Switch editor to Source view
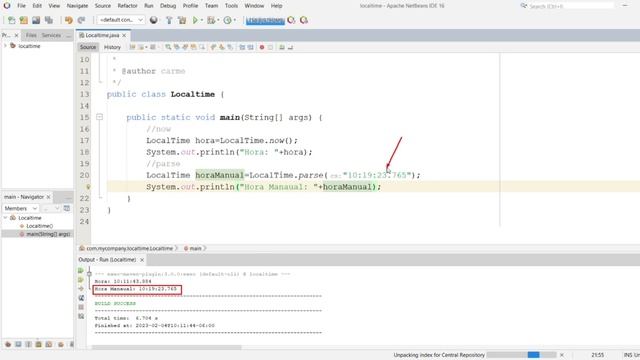The height and width of the screenshot is (360, 640). coord(88,47)
